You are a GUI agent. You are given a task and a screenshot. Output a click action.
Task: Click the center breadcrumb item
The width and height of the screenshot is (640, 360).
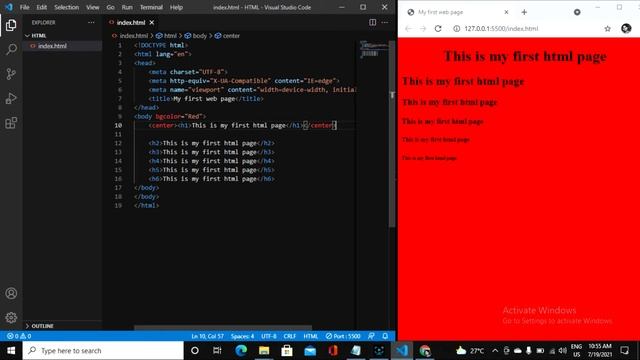(x=228, y=36)
